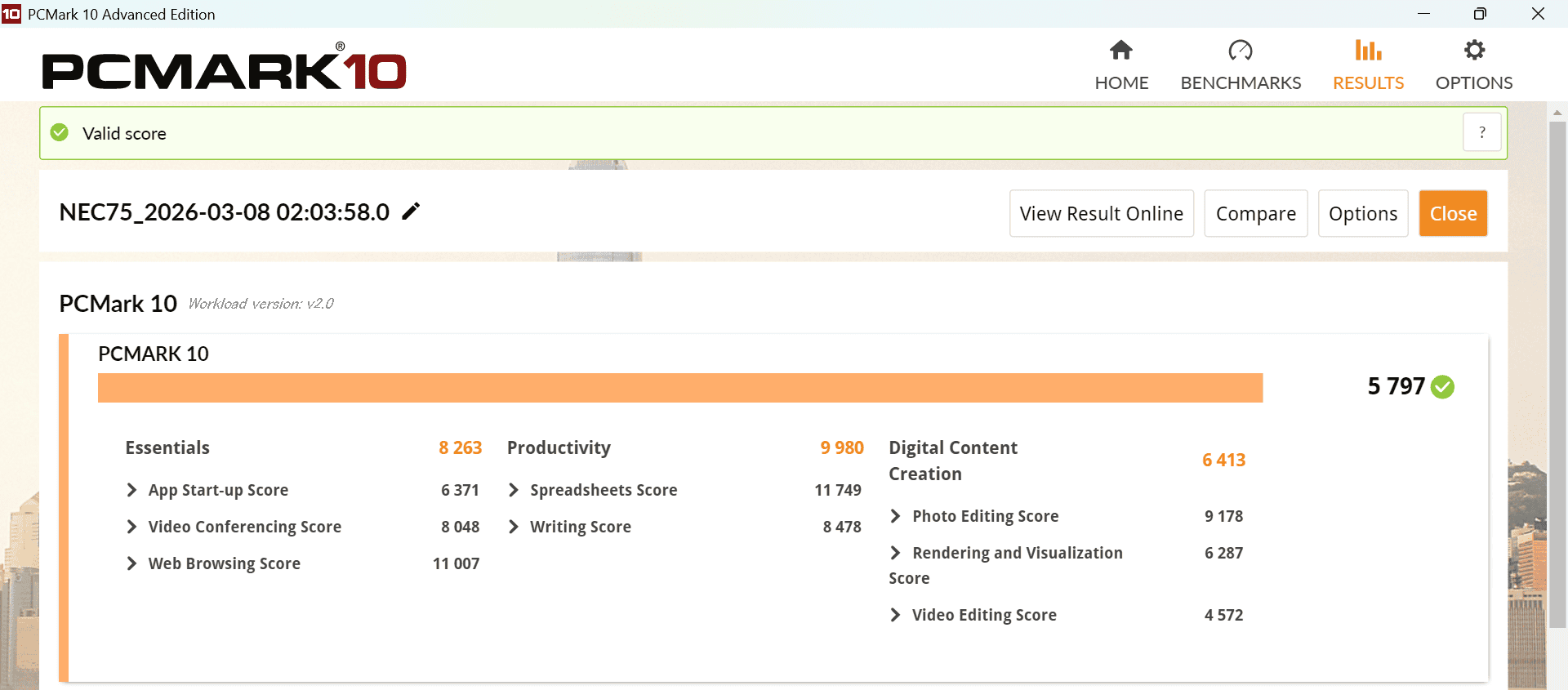Expand Web Browsing Score row
The image size is (1568, 690).
pyautogui.click(x=131, y=563)
